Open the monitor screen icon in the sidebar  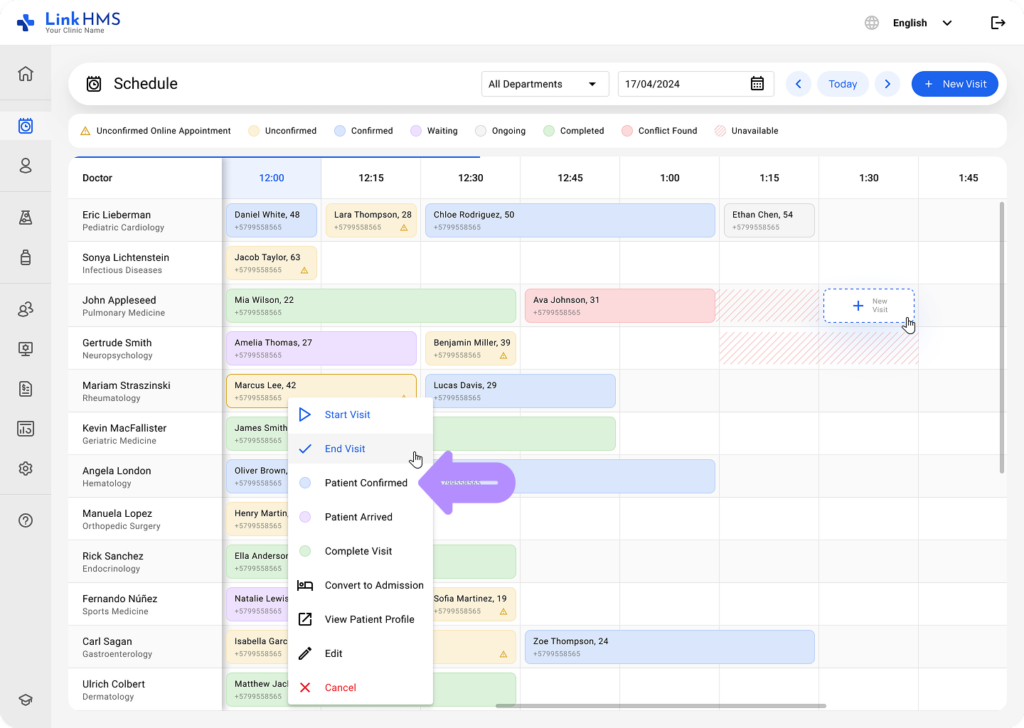(x=25, y=349)
